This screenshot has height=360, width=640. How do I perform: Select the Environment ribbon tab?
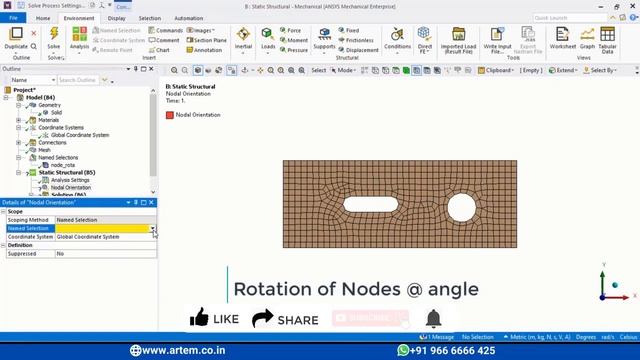click(79, 18)
